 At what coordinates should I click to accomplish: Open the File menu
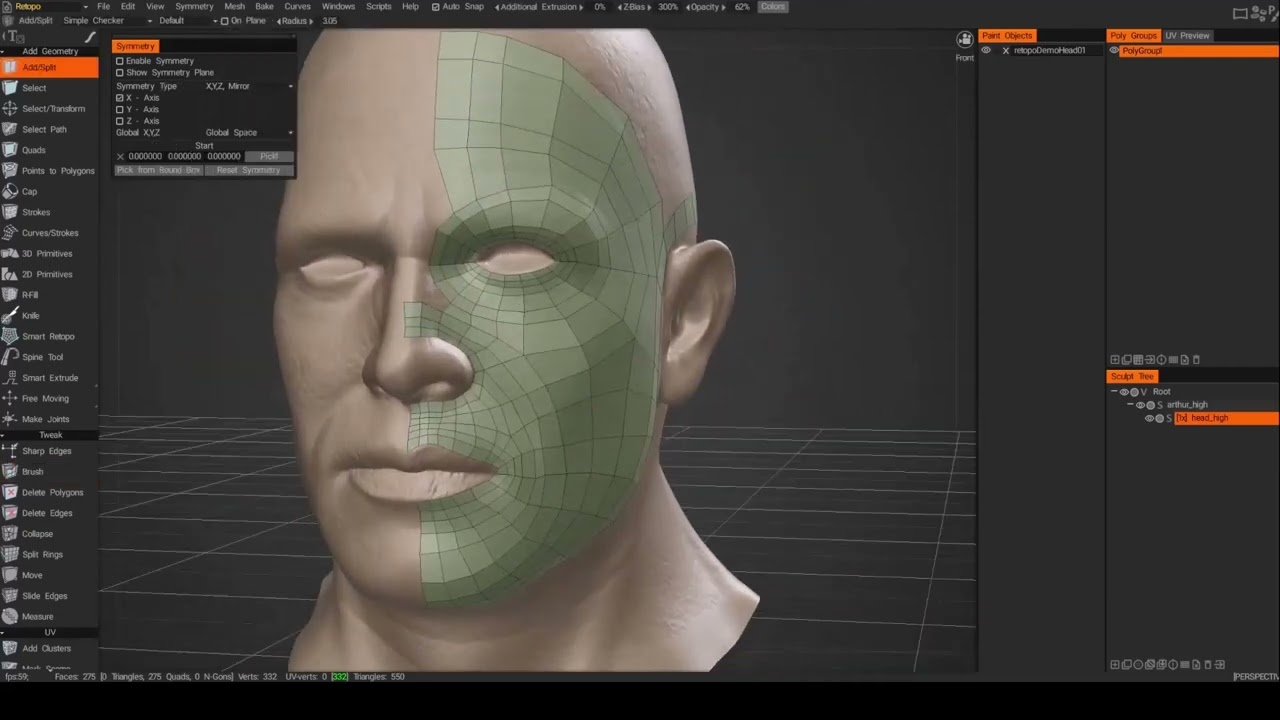[104, 7]
